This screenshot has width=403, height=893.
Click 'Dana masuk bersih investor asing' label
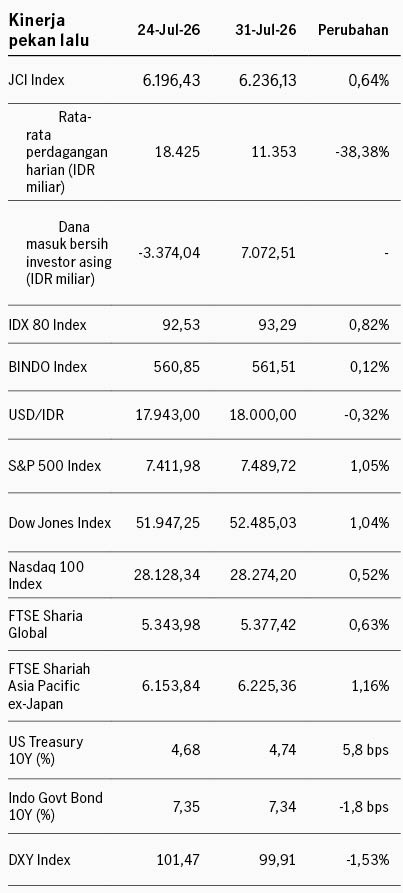[x=69, y=253]
